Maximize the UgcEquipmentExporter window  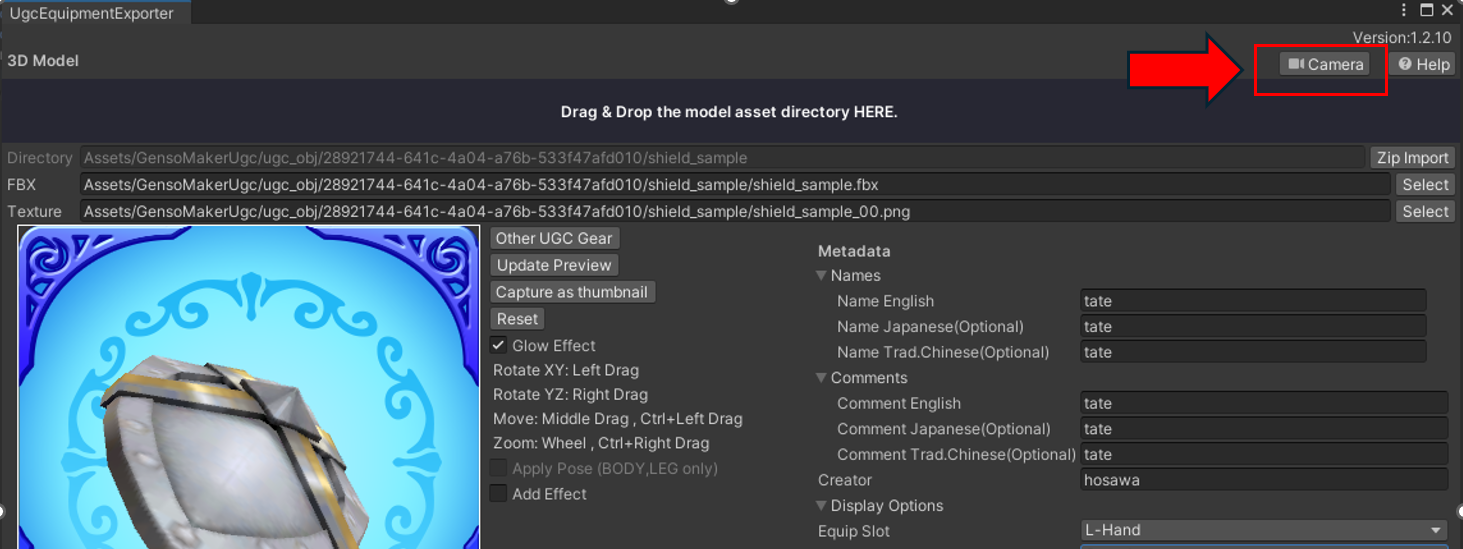click(x=1427, y=11)
